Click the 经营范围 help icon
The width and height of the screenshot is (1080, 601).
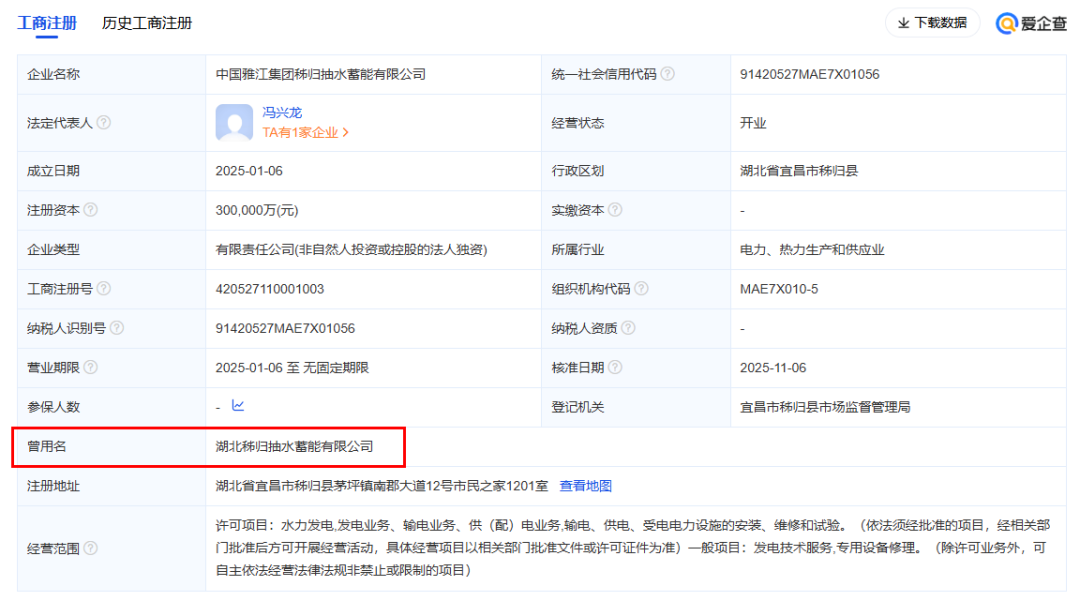(91, 548)
